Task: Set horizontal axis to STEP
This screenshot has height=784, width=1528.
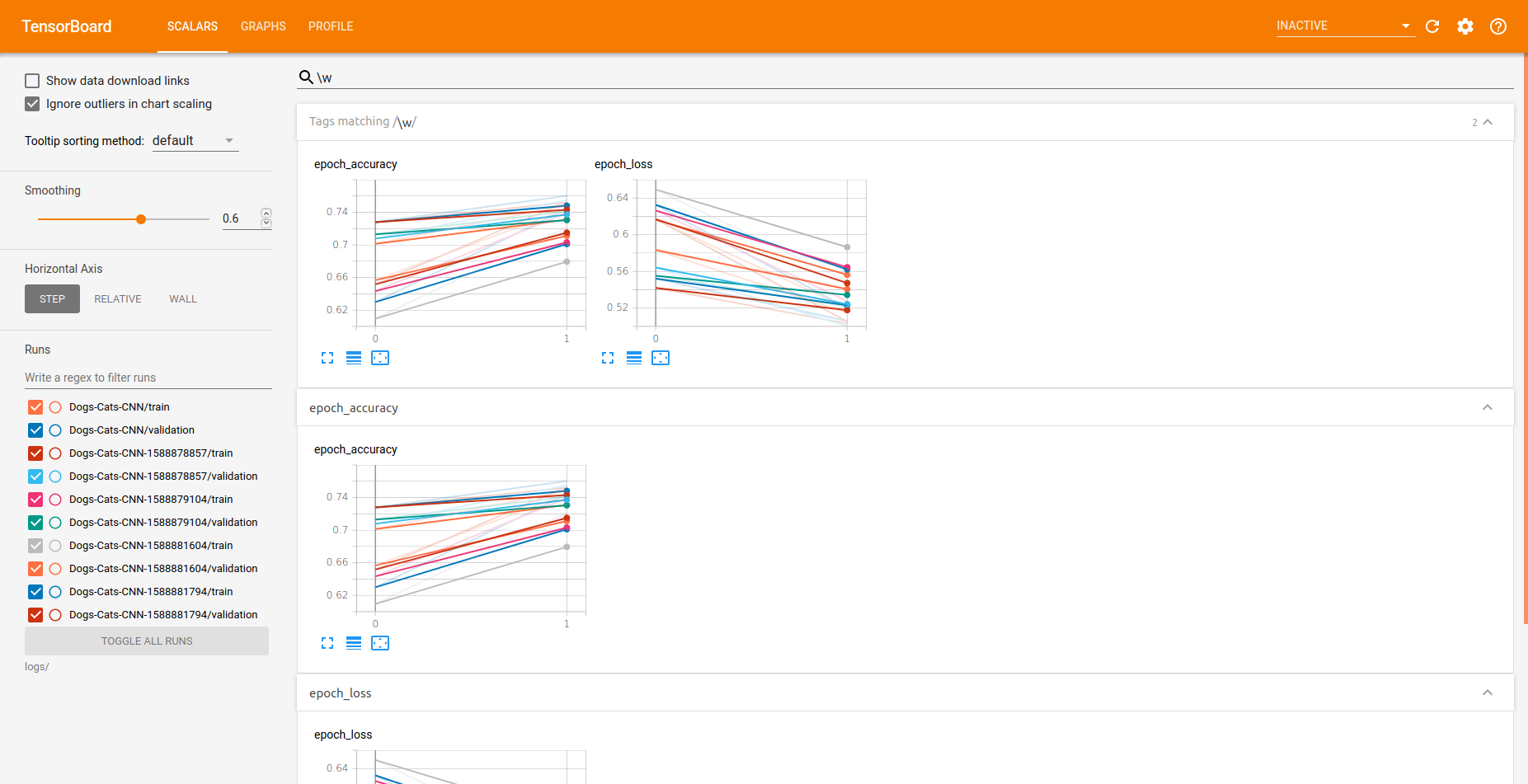Action: (52, 299)
